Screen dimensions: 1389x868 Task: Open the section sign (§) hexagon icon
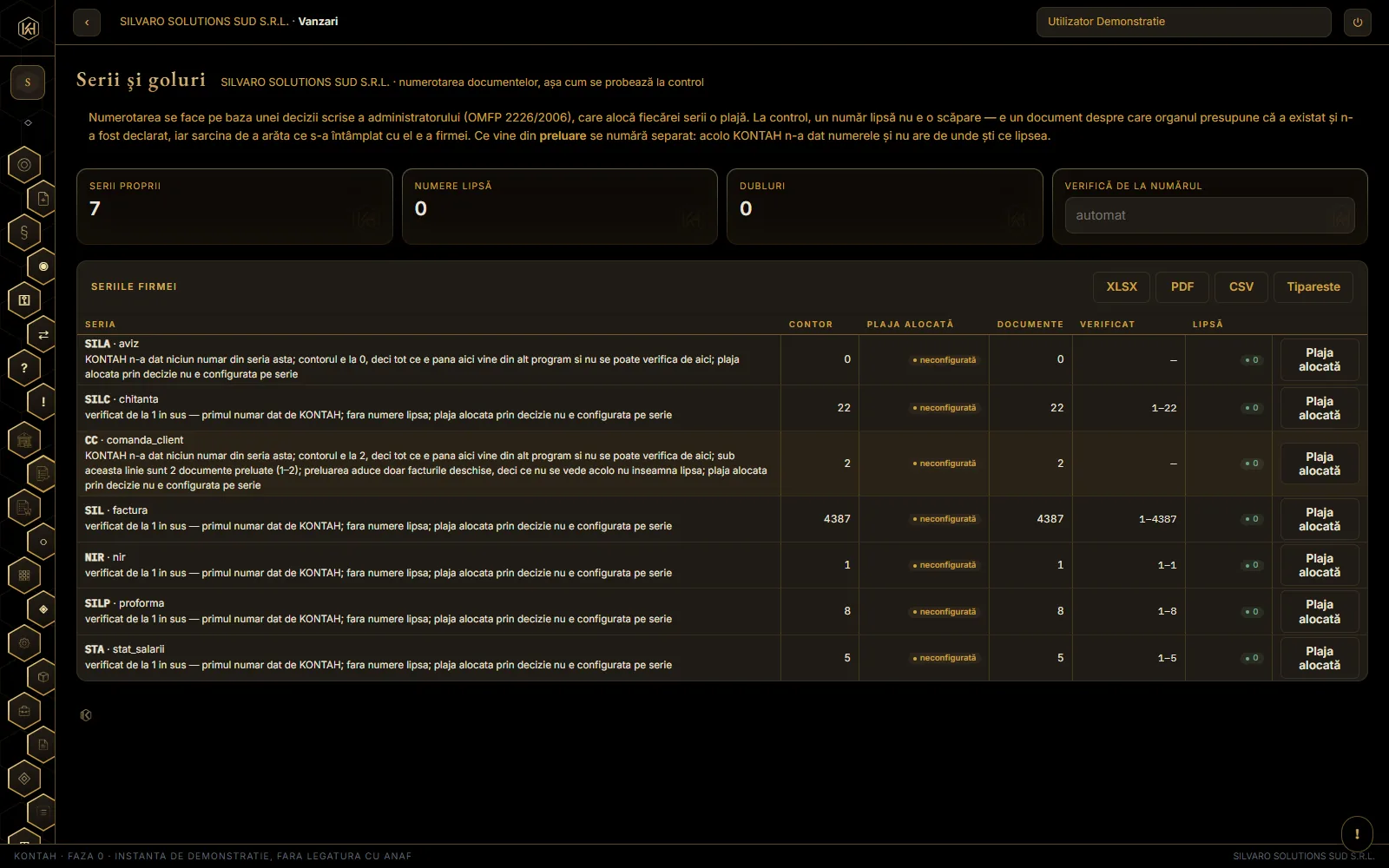[x=24, y=233]
